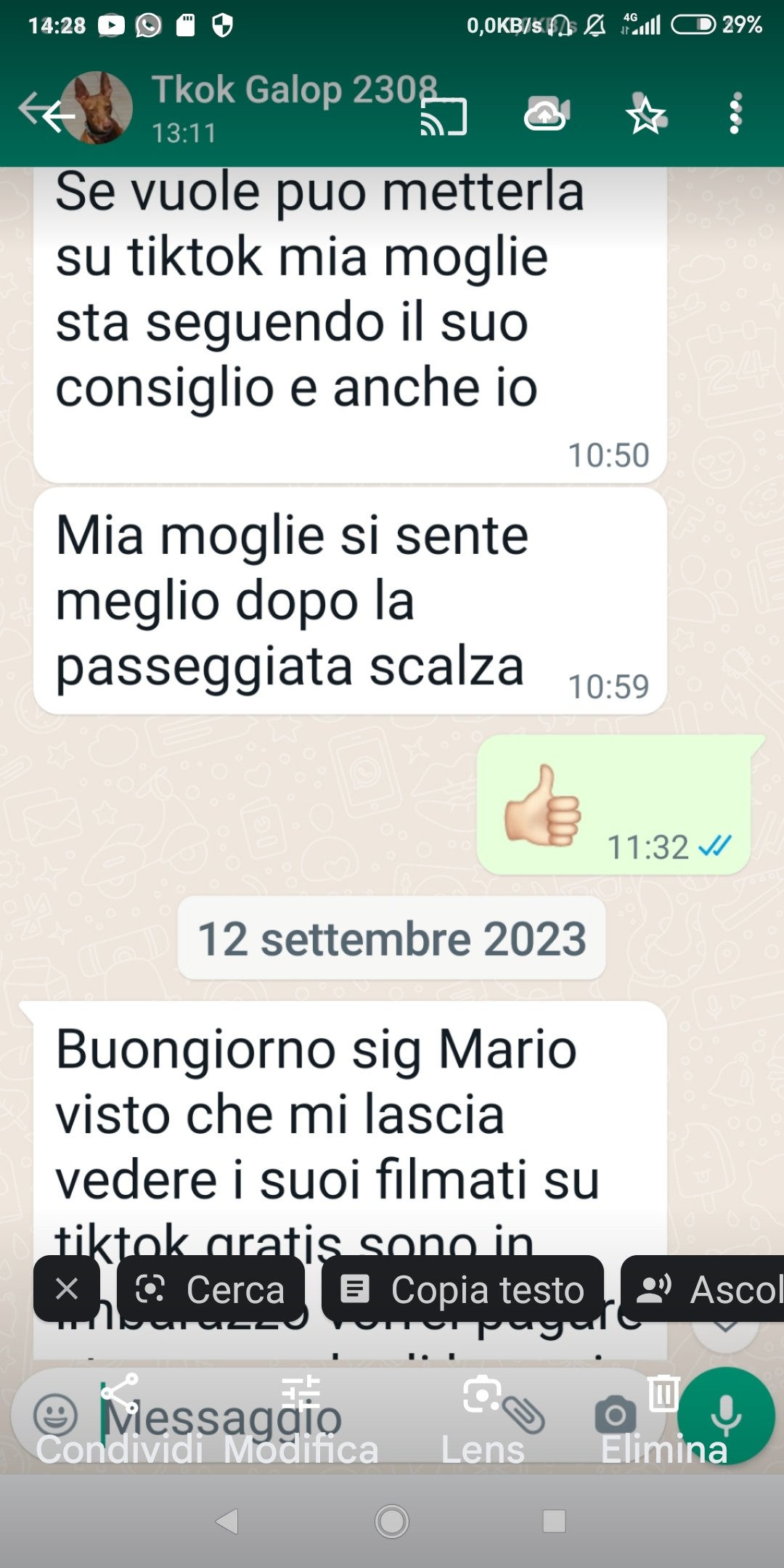Select the Cerca option
This screenshot has height=1568, width=784.
coord(211,1289)
